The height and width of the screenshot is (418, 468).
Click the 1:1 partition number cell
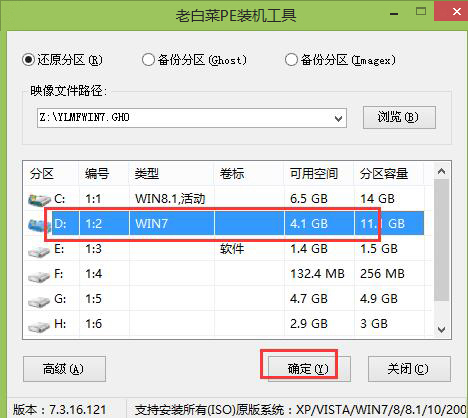93,199
